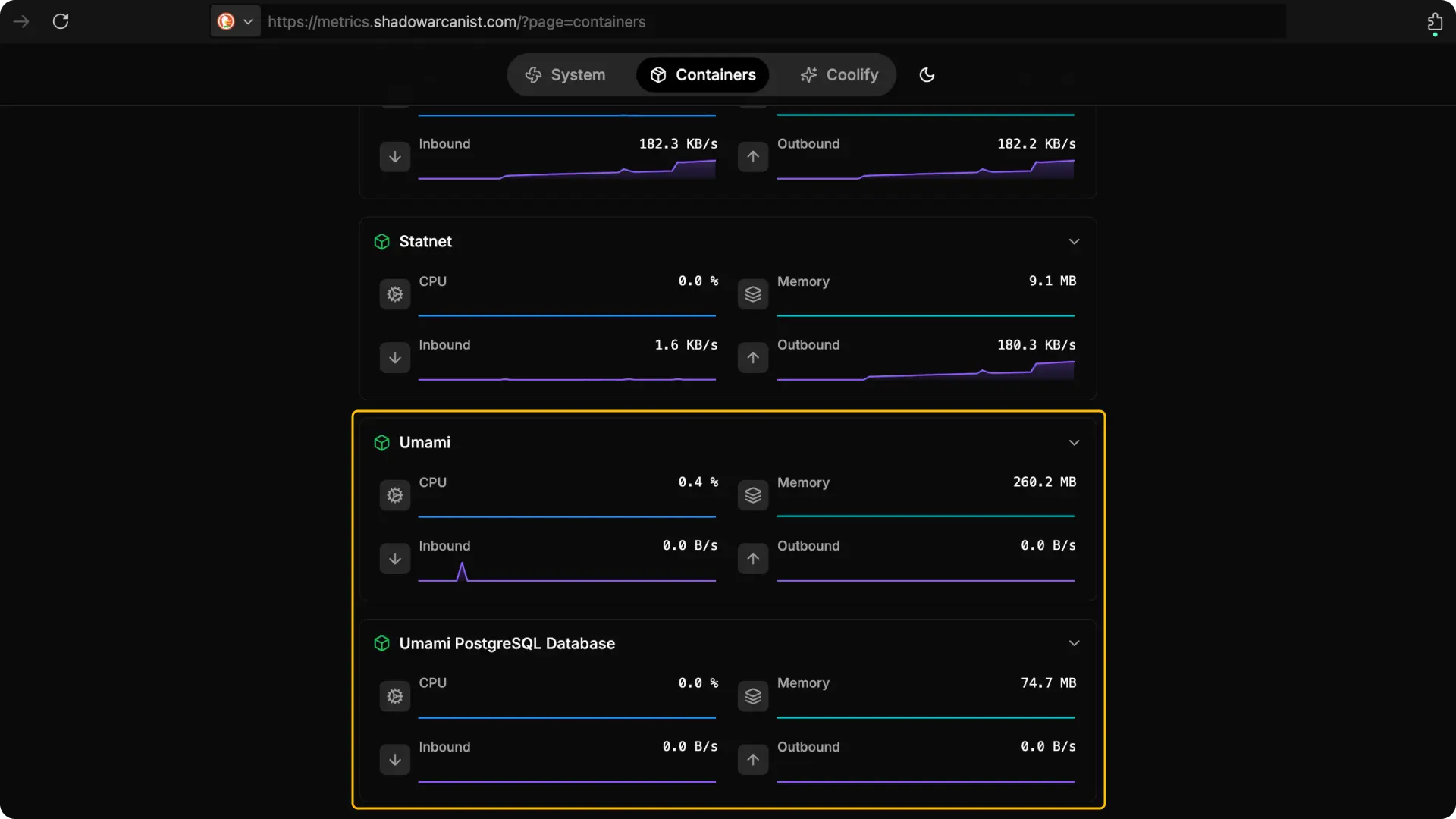
Task: Toggle dark mode with the moon icon
Action: pyautogui.click(x=927, y=74)
